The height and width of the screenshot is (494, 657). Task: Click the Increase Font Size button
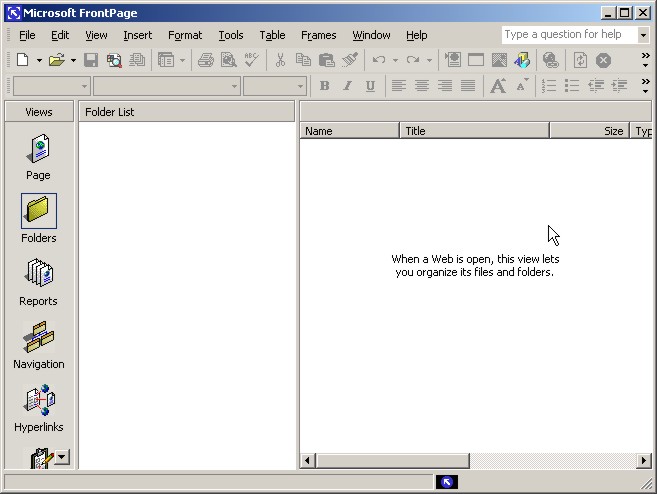498,86
